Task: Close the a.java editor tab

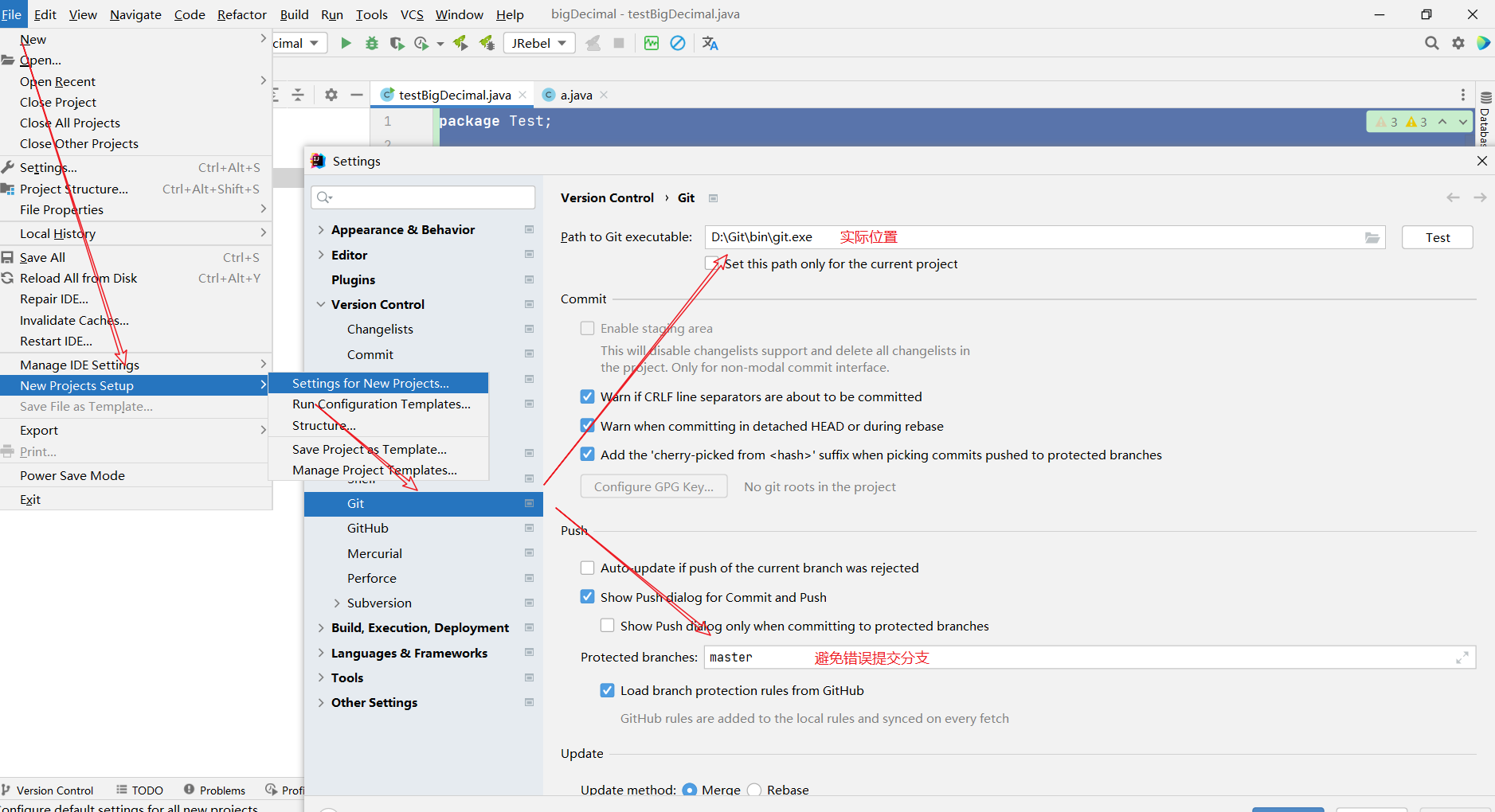Action: [x=604, y=95]
